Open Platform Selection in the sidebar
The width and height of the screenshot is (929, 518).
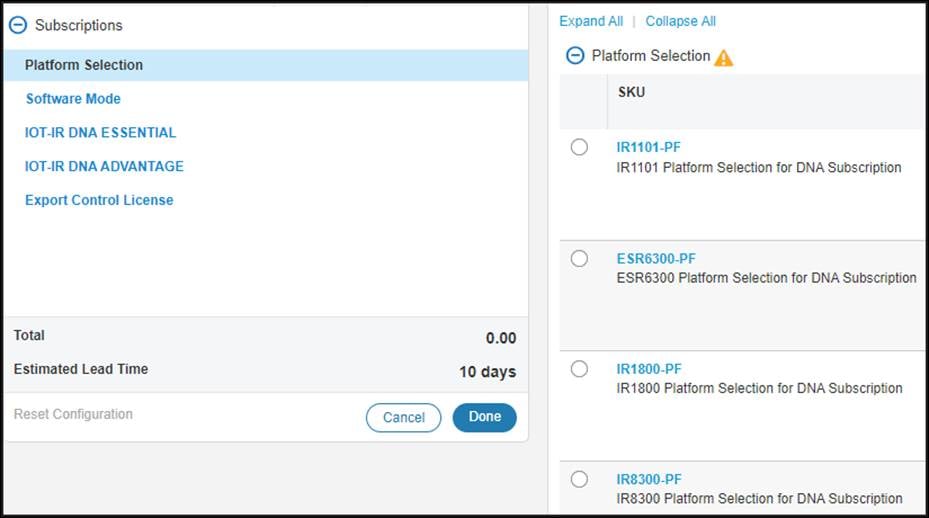click(x=84, y=65)
